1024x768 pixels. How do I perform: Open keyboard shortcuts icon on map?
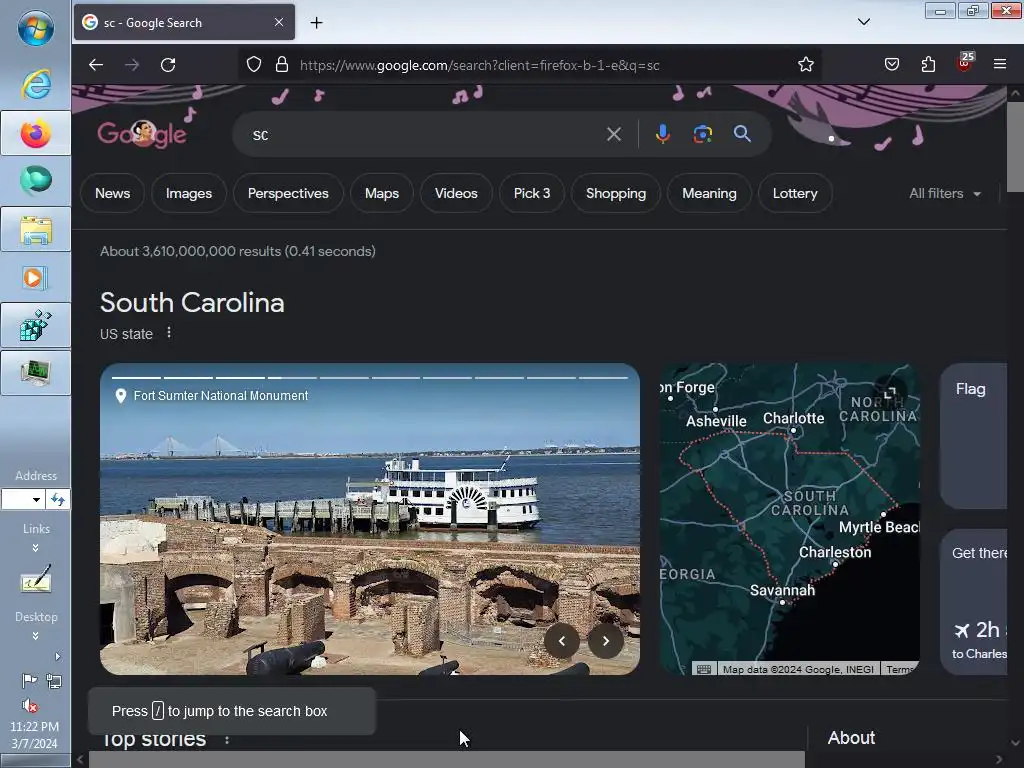704,669
